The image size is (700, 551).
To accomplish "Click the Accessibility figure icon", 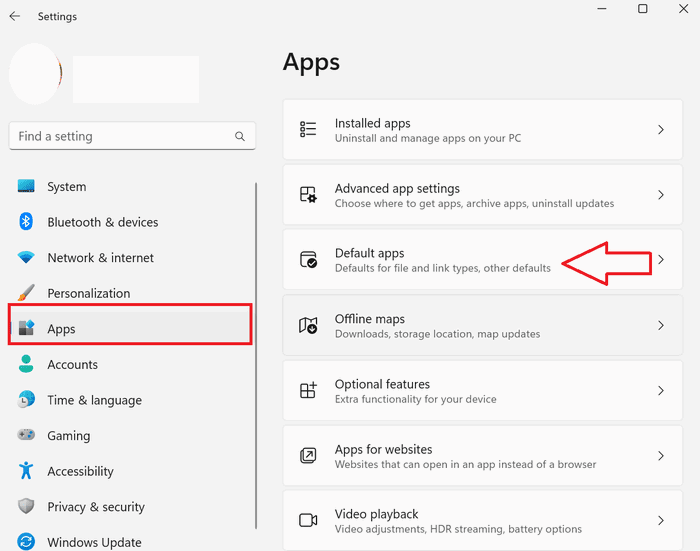I will (x=26, y=471).
